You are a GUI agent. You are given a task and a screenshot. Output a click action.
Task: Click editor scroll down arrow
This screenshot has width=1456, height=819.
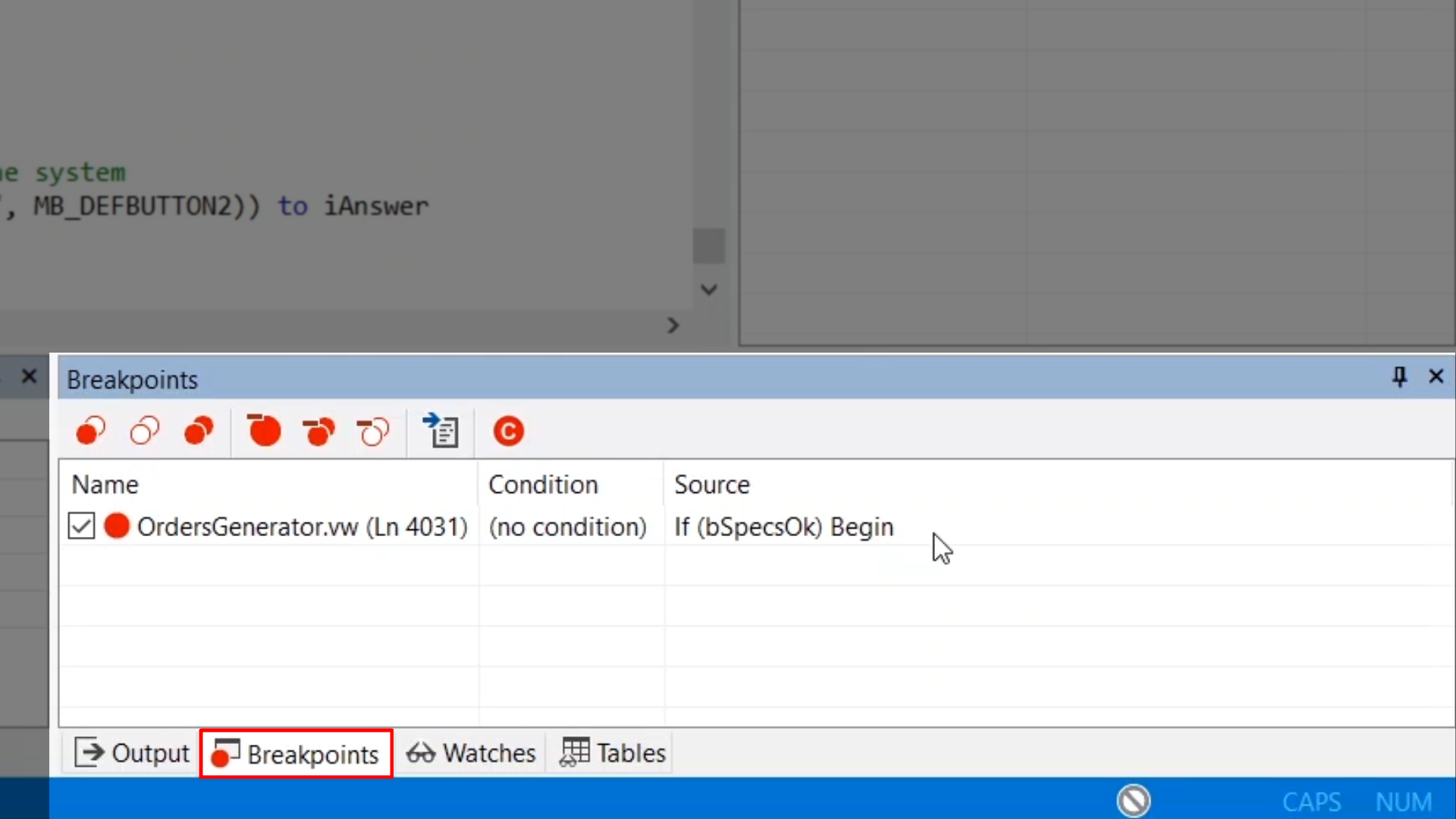pyautogui.click(x=709, y=290)
